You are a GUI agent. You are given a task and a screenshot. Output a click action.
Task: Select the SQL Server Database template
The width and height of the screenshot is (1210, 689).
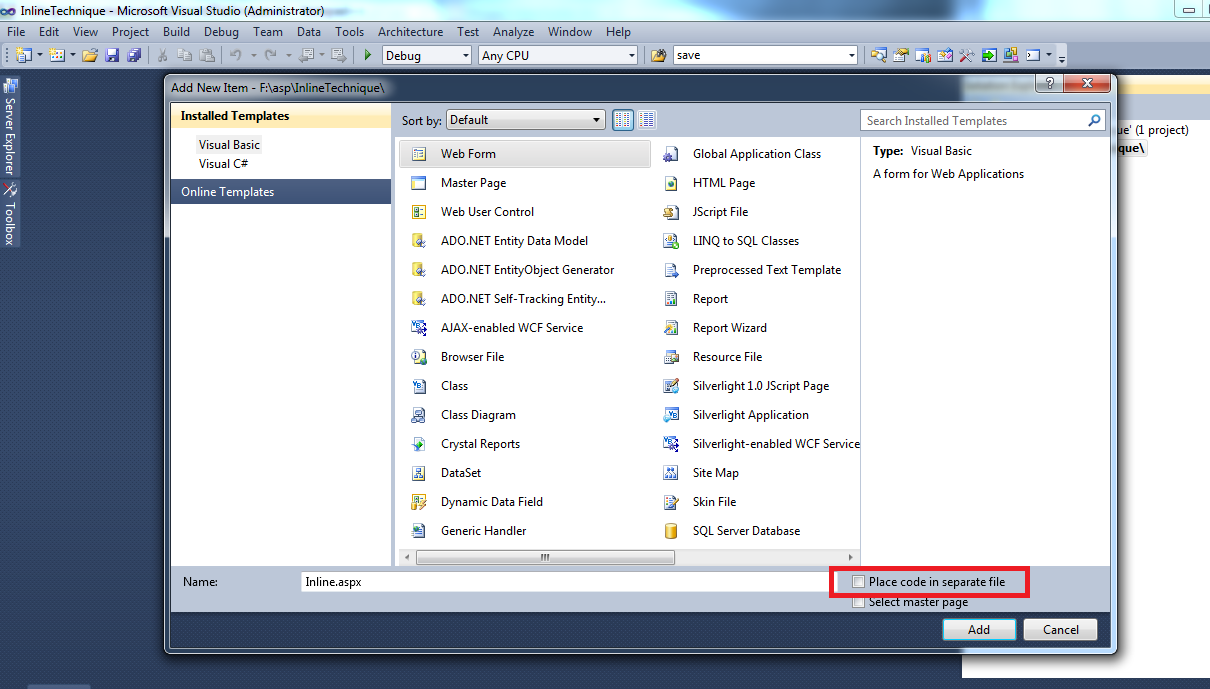(x=757, y=531)
